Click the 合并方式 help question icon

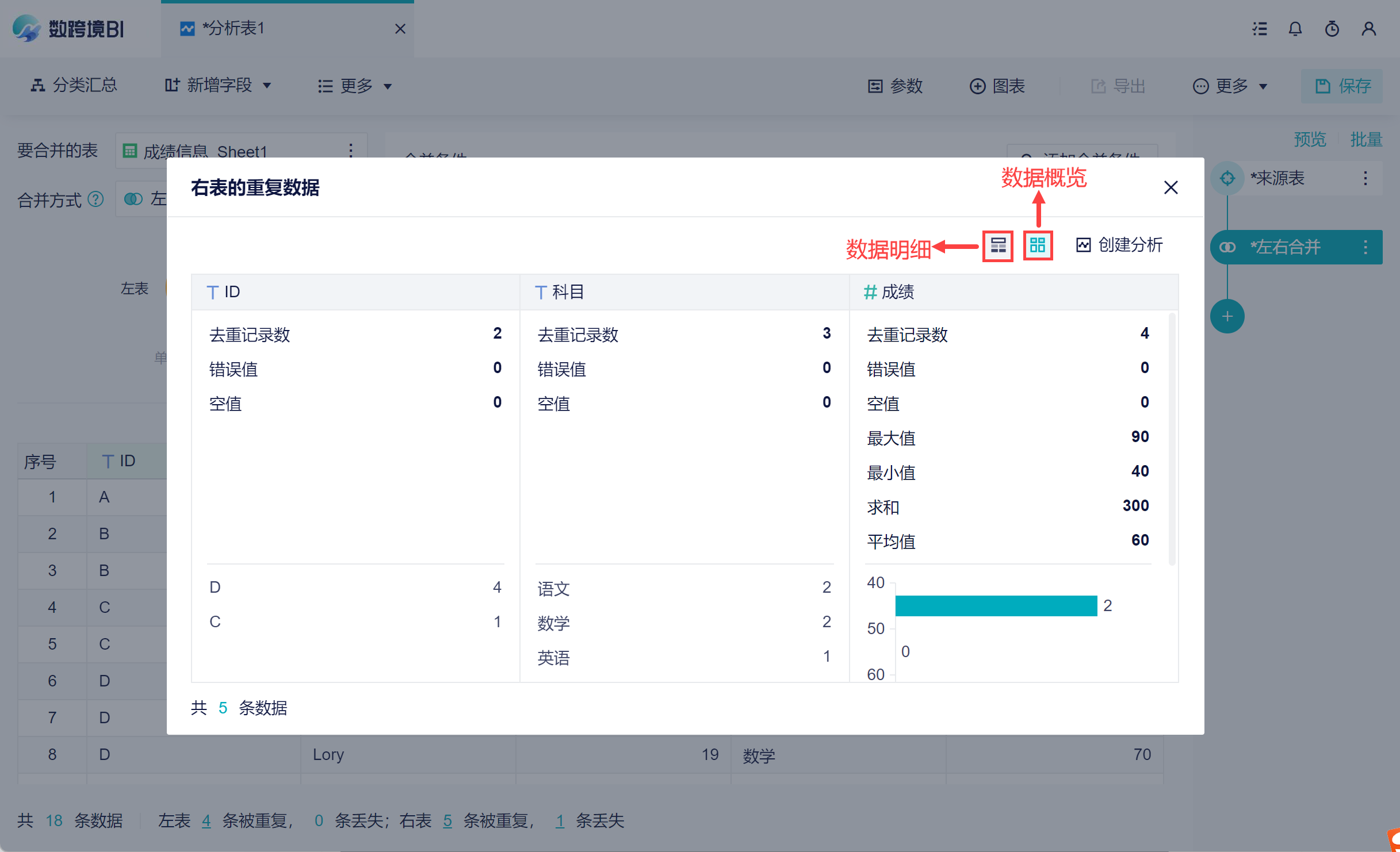(95, 199)
